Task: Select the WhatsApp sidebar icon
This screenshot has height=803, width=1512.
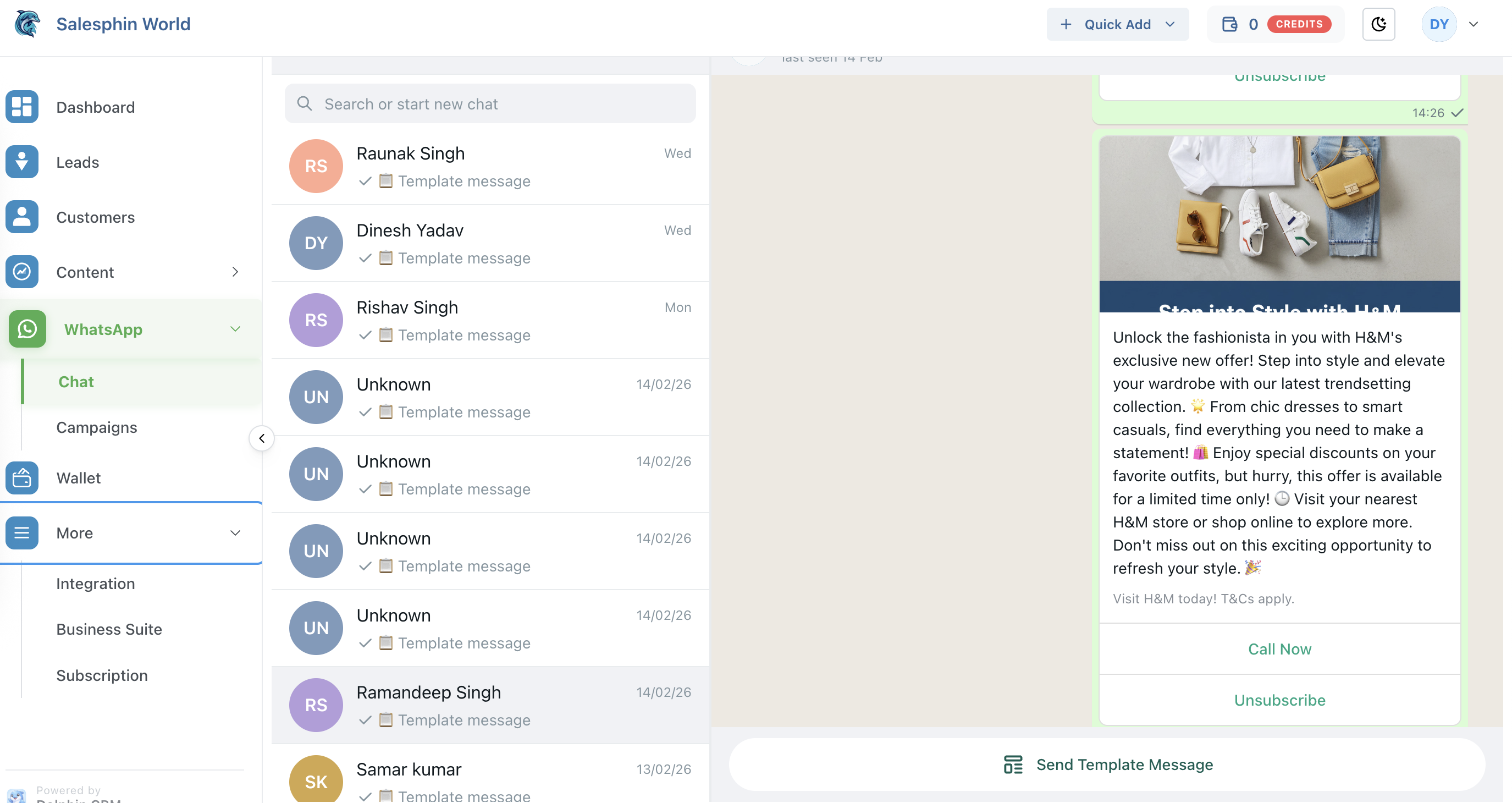Action: [x=27, y=329]
